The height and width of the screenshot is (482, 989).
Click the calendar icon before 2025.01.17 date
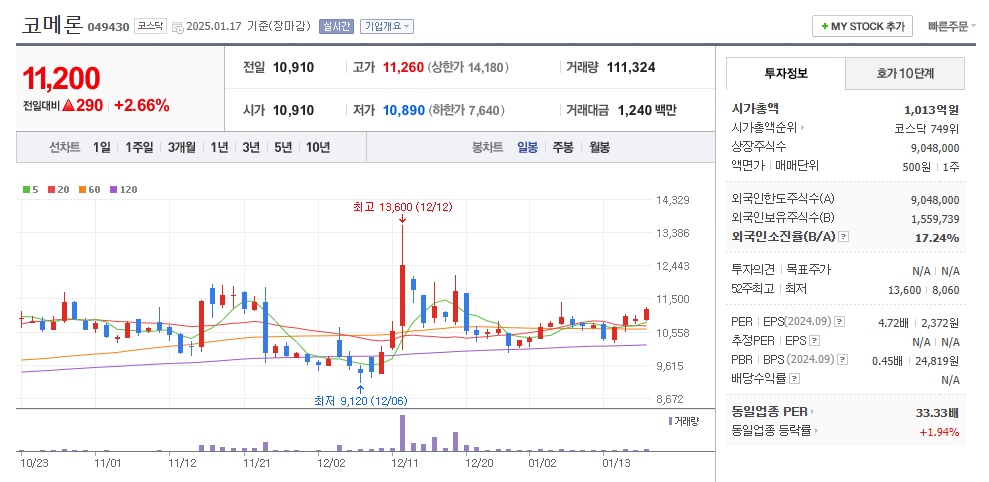click(177, 27)
